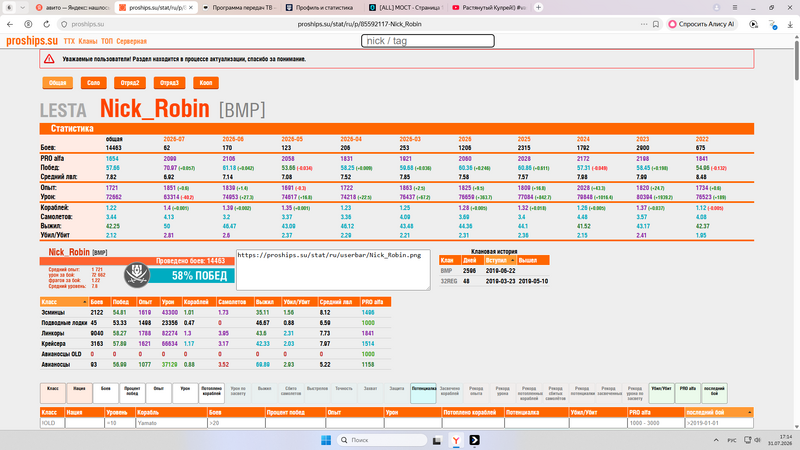Ask Alisa AI button in toolbar
Screen dimensions: 800x450
tap(702, 24)
